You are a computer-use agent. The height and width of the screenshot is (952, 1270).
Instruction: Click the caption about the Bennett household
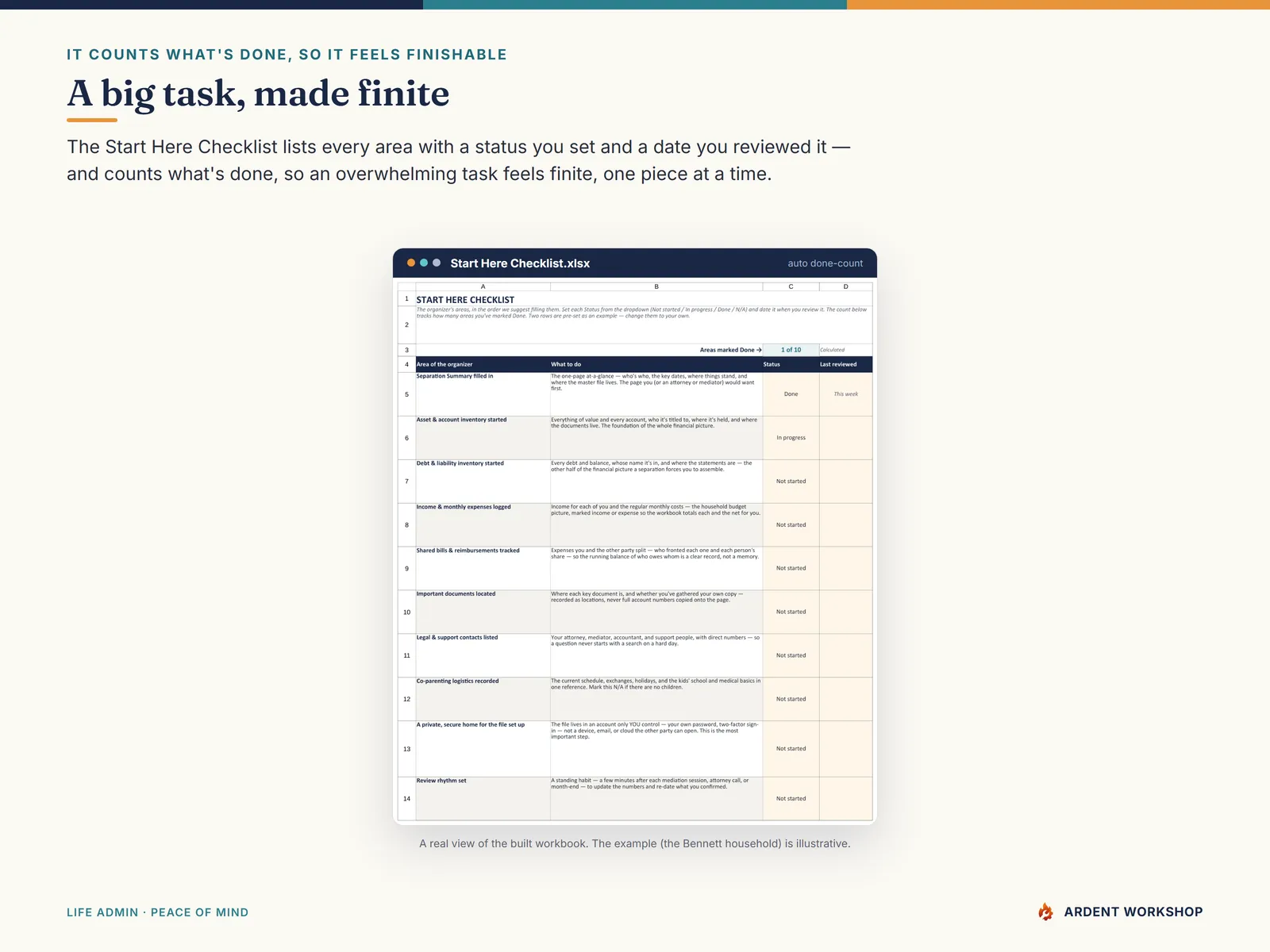point(635,843)
